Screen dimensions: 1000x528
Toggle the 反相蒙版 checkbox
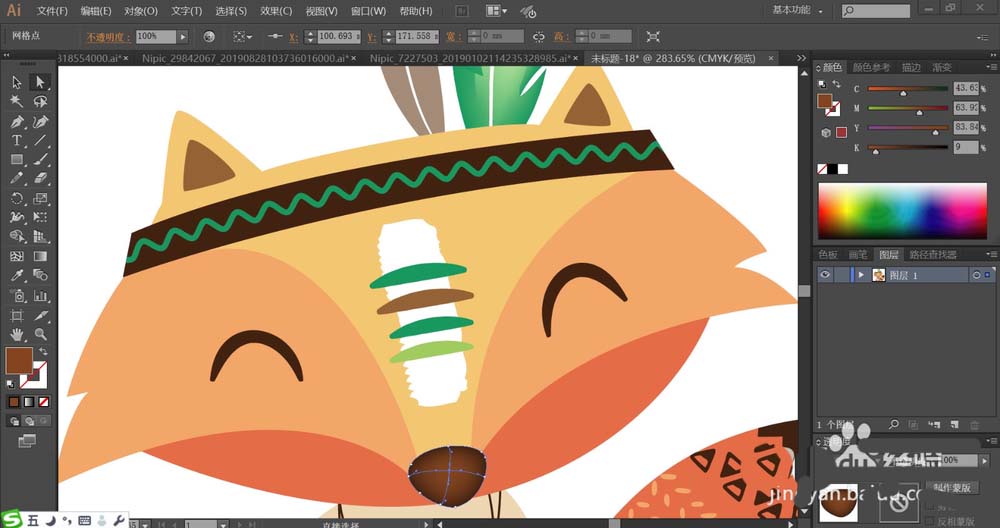point(930,521)
